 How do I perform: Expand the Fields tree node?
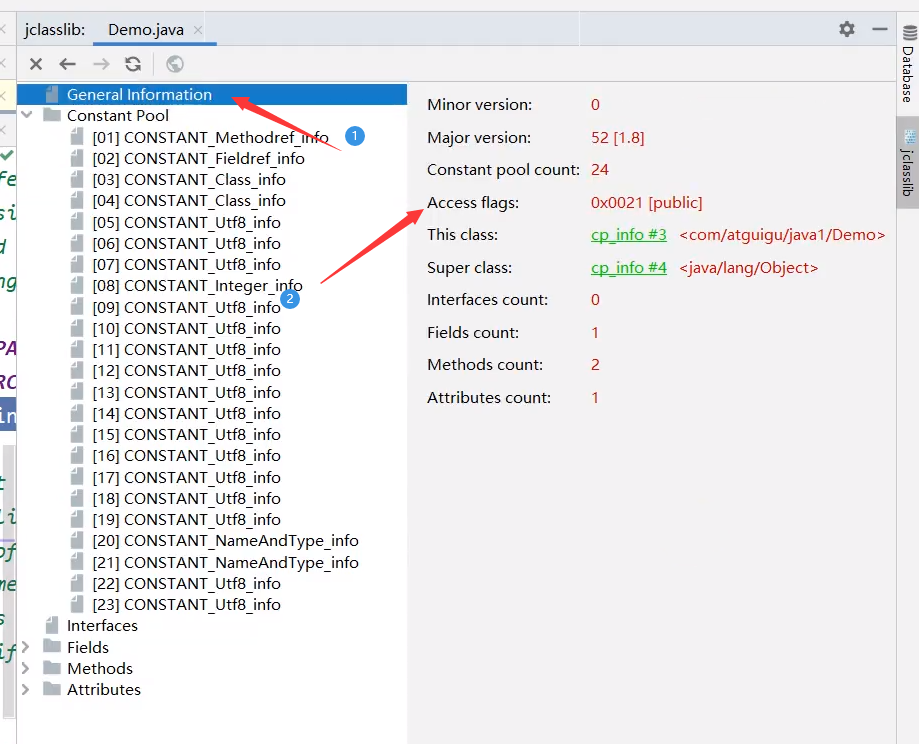pos(25,647)
